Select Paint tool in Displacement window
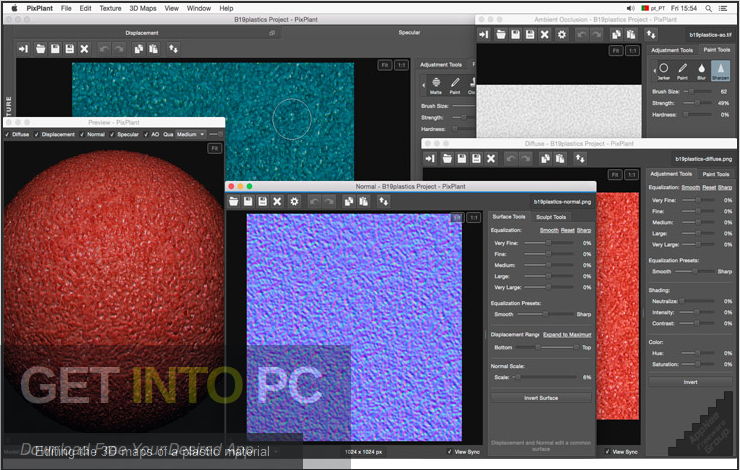The image size is (740, 470). click(455, 85)
